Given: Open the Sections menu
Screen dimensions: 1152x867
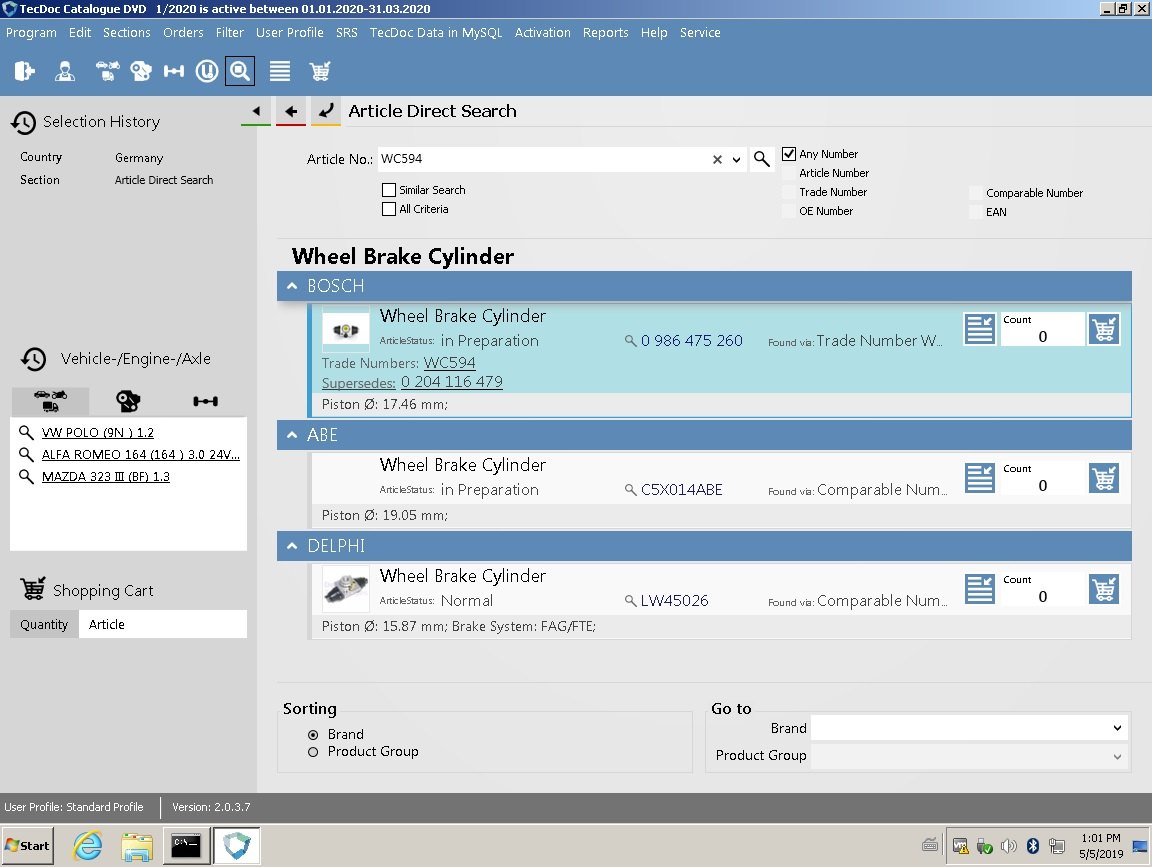Looking at the screenshot, I should click(x=126, y=32).
